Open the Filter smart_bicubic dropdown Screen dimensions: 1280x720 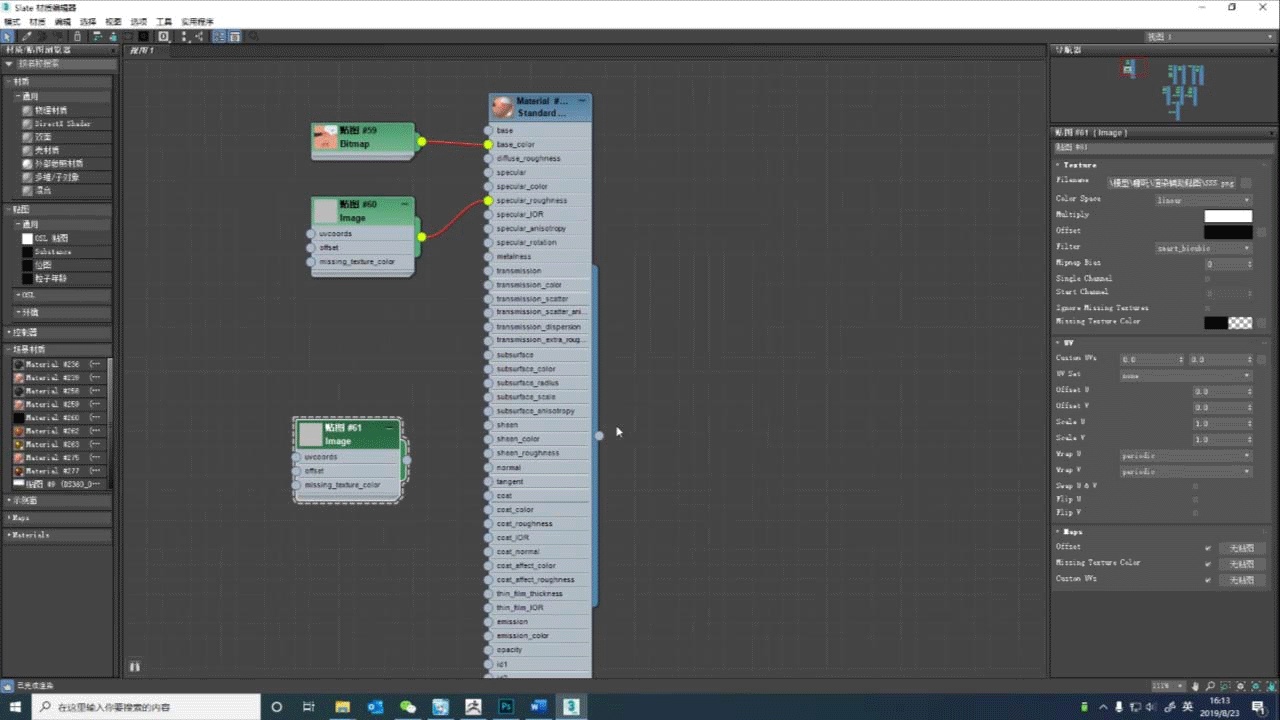coord(1204,248)
